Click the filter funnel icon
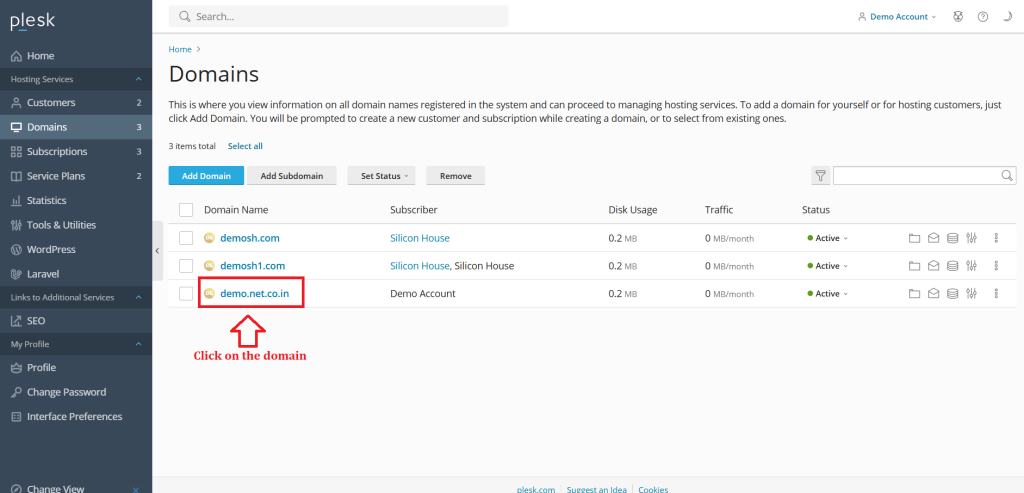 (820, 176)
